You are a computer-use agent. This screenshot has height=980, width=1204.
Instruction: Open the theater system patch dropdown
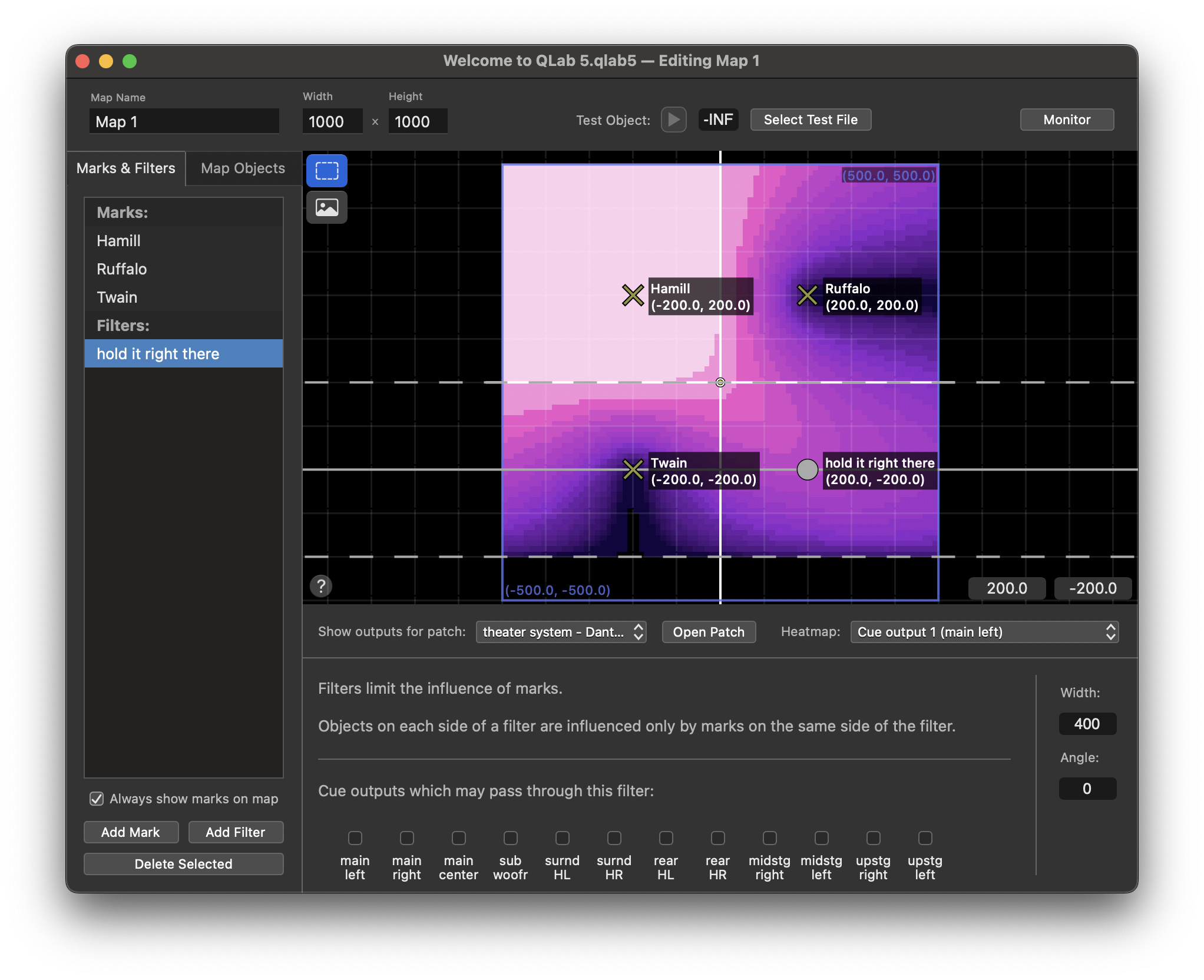pyautogui.click(x=561, y=632)
